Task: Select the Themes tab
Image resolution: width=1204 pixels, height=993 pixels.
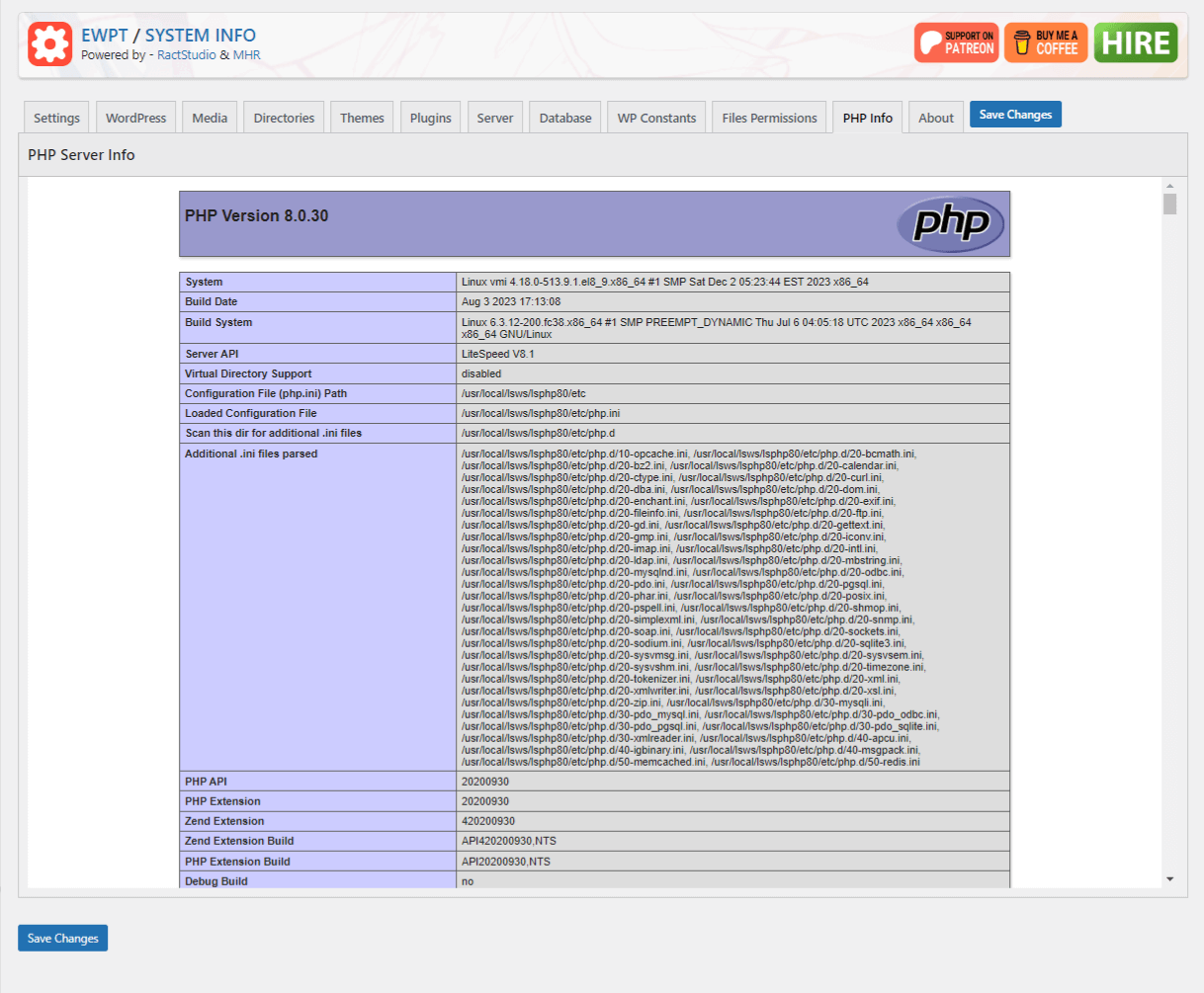Action: point(362,118)
